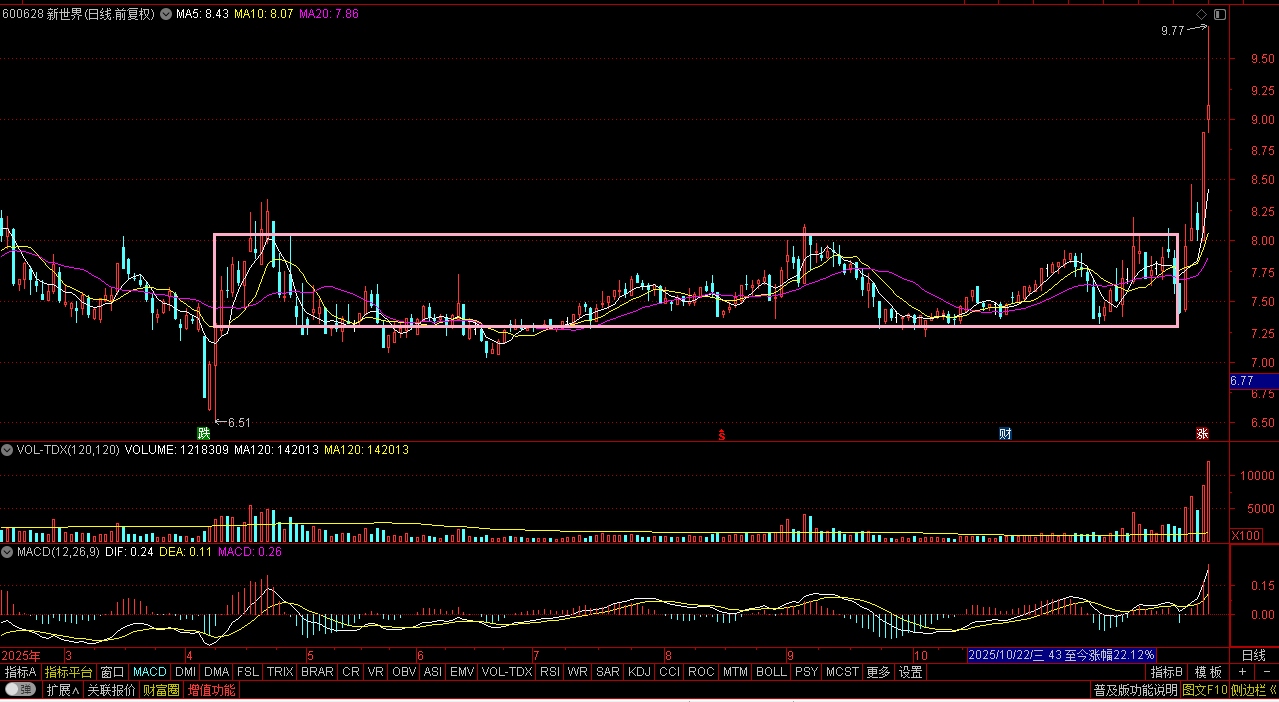Select the CR indicator
The image size is (1279, 702).
tap(351, 672)
